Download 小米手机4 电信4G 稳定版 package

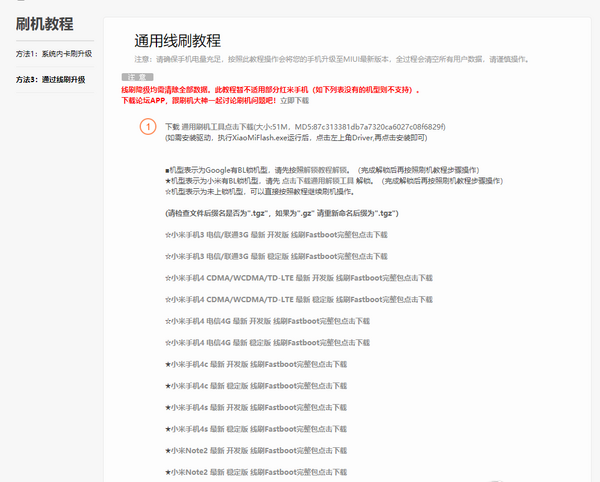point(267,342)
